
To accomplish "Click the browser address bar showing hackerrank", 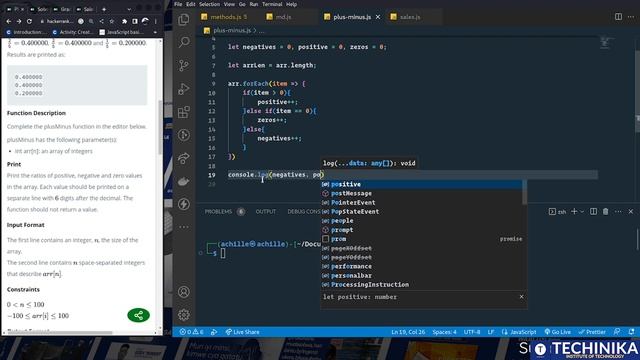I will [x=59, y=21].
